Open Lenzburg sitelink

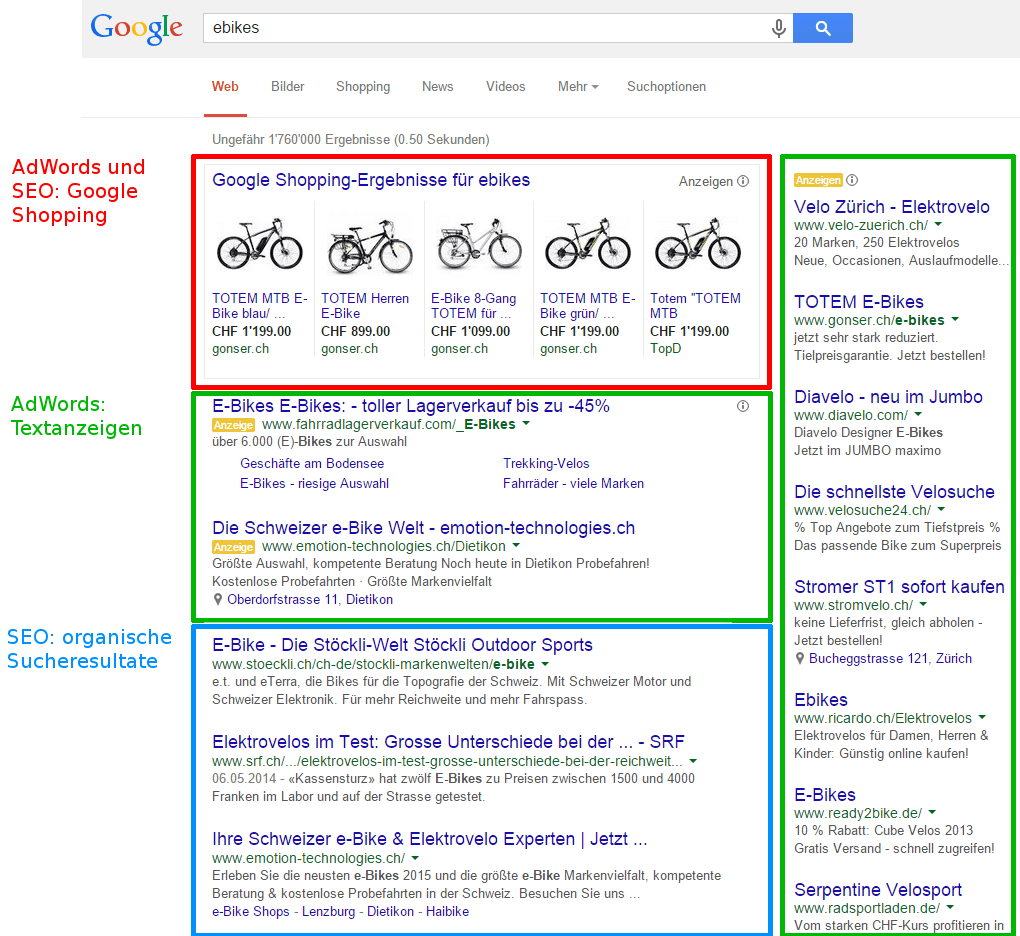[329, 911]
